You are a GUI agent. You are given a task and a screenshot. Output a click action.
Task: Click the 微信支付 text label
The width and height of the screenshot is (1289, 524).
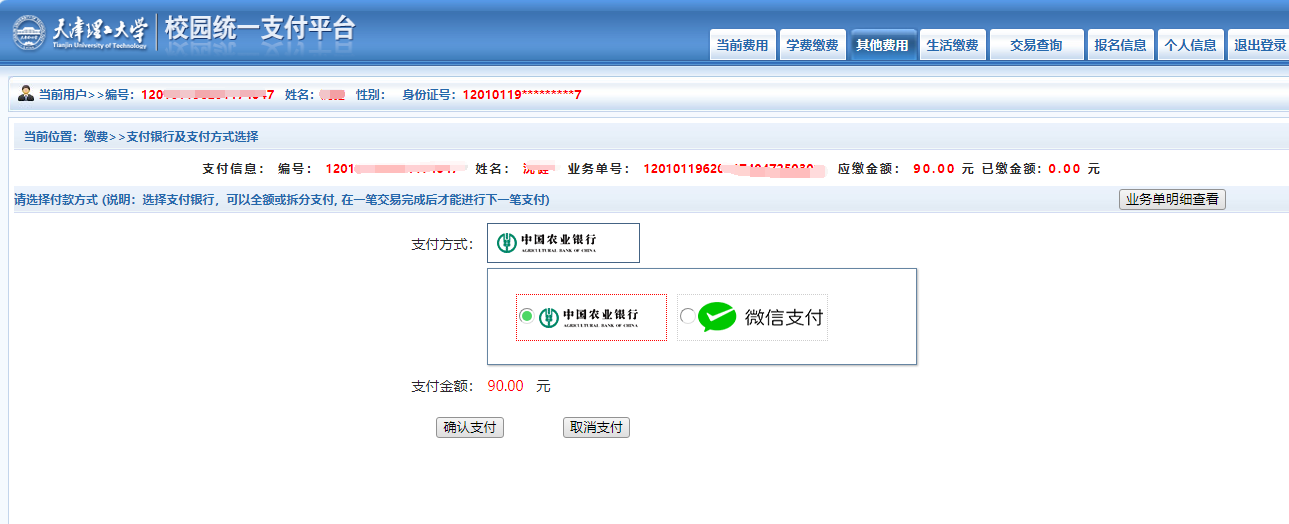[783, 318]
